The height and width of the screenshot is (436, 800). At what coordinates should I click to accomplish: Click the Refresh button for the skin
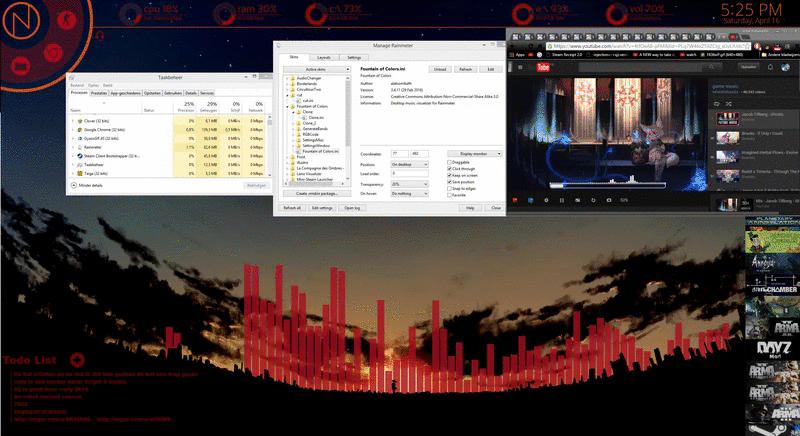coord(465,69)
